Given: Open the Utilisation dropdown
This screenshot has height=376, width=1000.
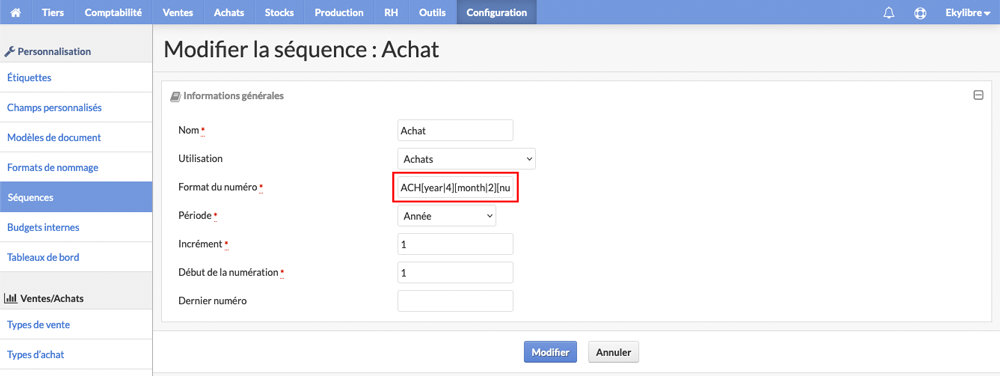Looking at the screenshot, I should tap(466, 159).
